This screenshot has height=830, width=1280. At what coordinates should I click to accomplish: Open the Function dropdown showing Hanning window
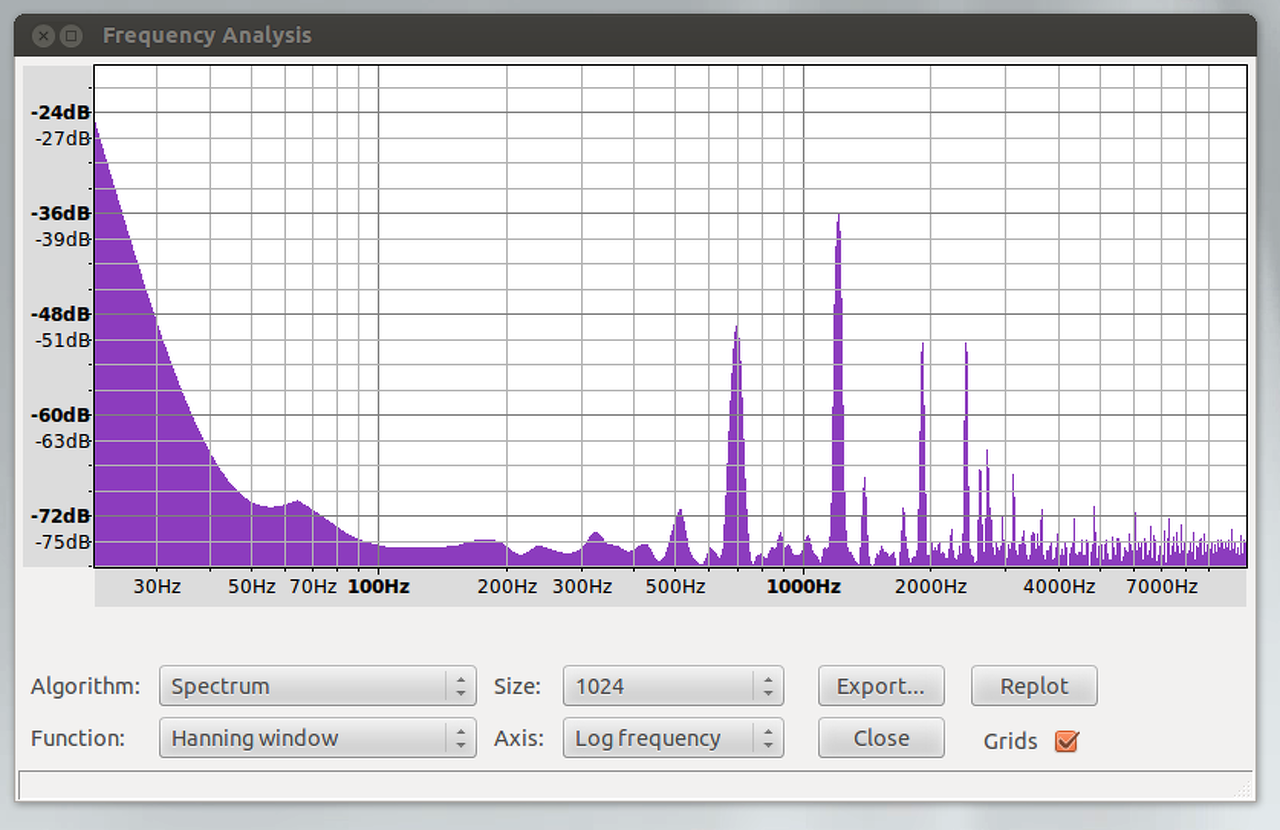pos(317,738)
